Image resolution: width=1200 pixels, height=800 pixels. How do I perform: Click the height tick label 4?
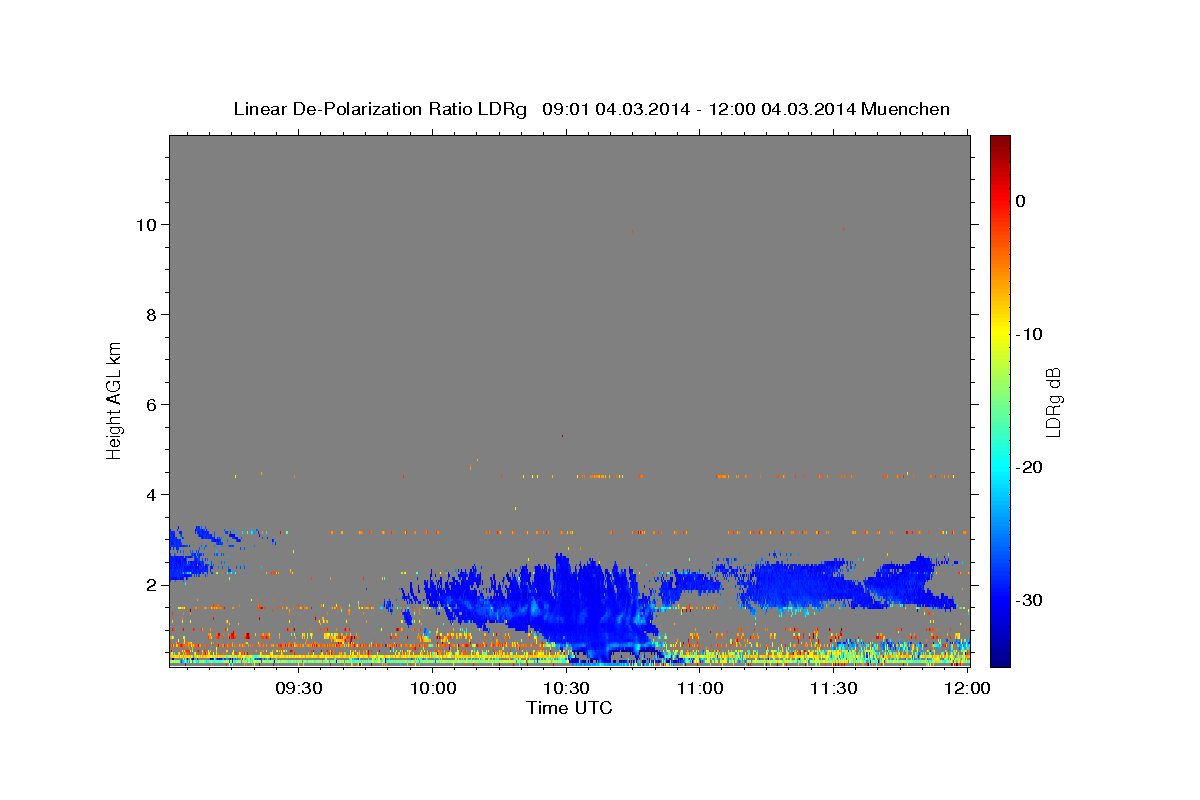[x=152, y=495]
